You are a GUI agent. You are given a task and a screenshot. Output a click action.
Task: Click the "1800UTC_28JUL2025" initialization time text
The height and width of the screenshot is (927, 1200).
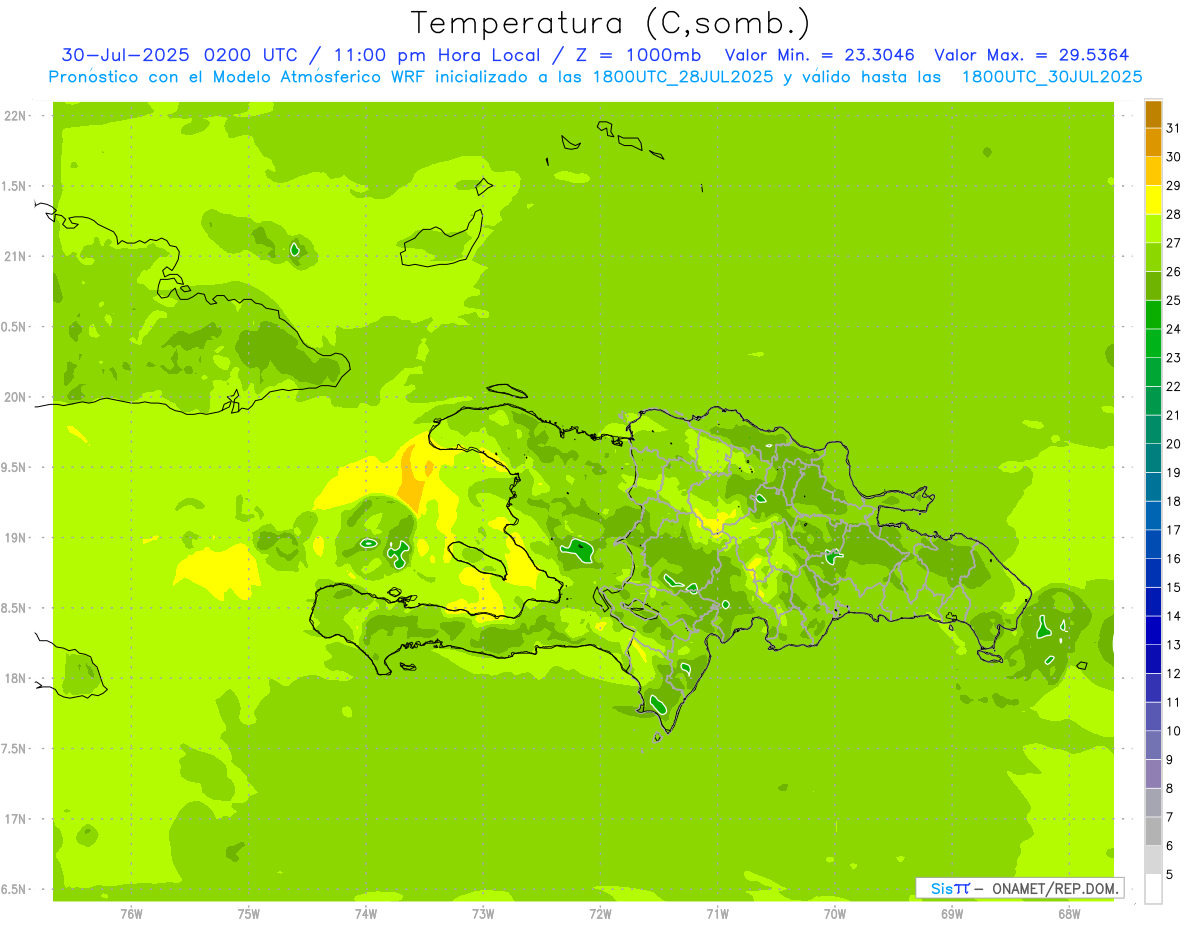682,76
